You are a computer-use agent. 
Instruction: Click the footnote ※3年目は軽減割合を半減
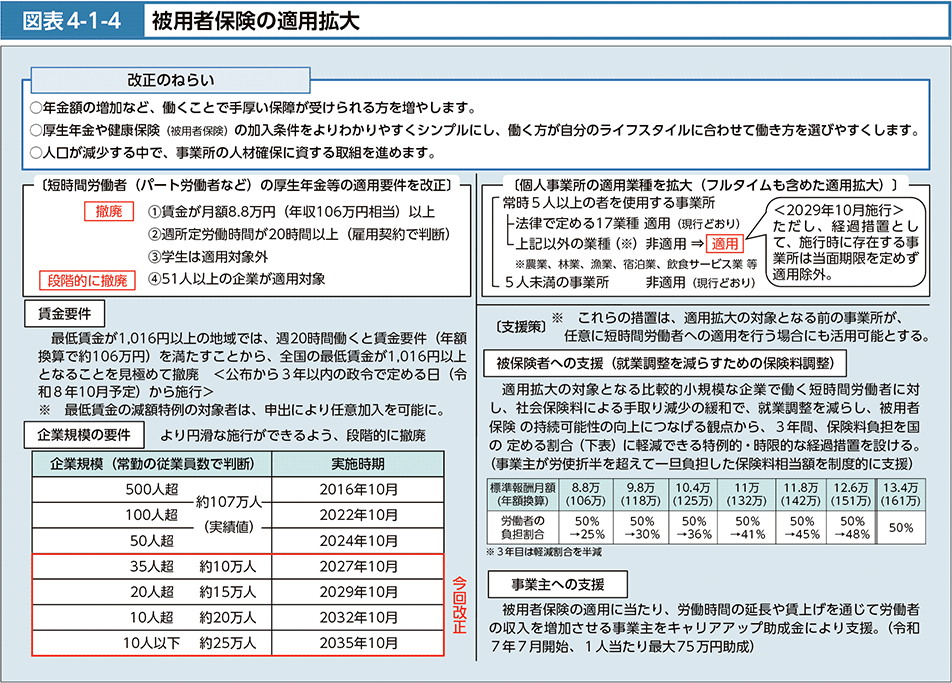point(544,552)
